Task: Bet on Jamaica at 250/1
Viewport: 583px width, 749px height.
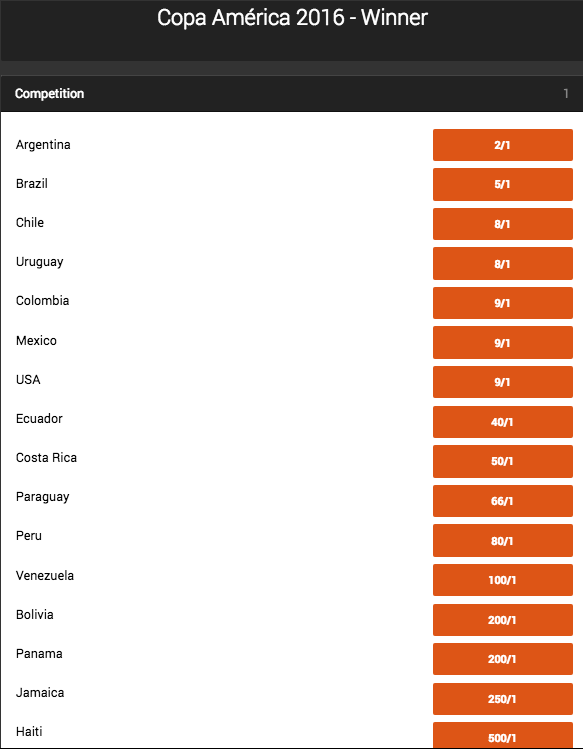Action: pyautogui.click(x=503, y=699)
